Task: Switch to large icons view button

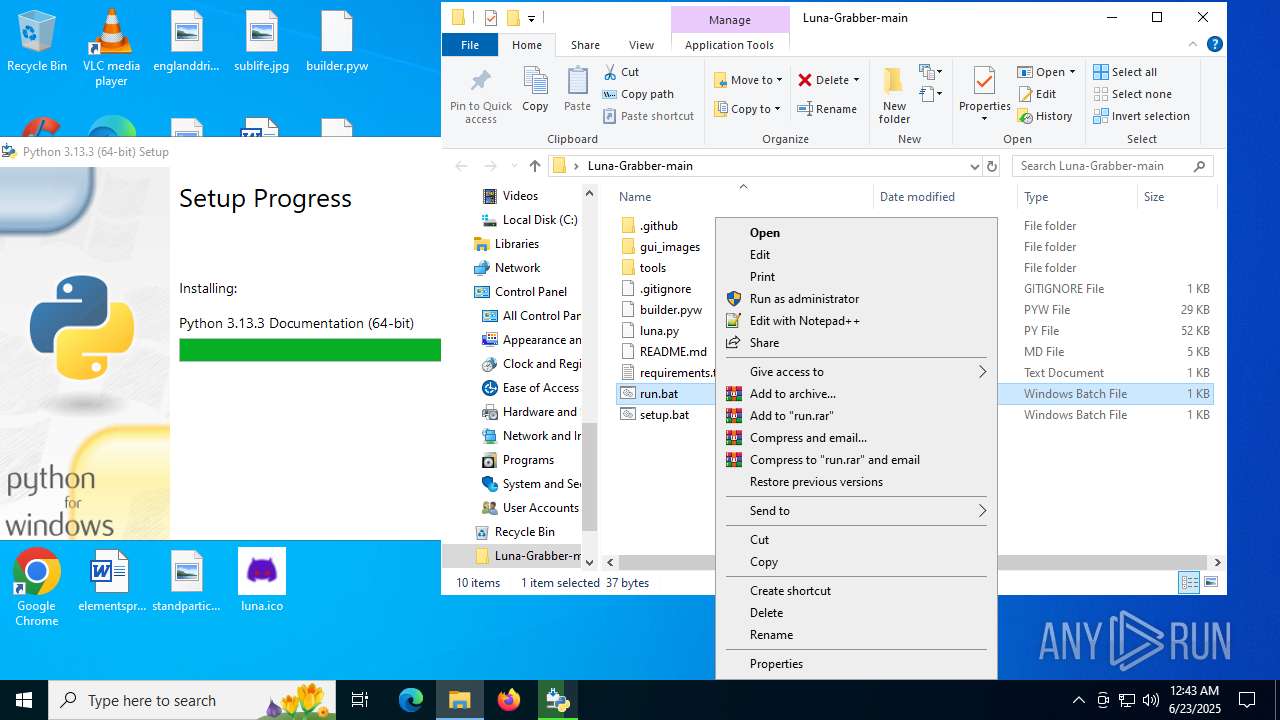Action: point(1211,582)
